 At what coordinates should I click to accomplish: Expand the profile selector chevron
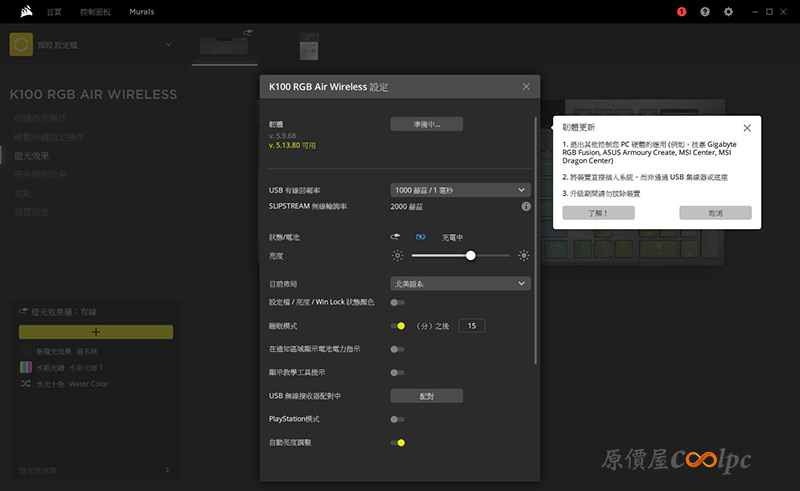[168, 44]
